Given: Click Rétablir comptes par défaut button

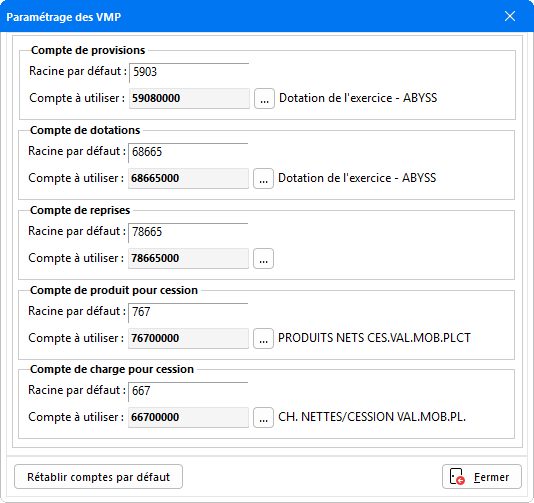Looking at the screenshot, I should click(98, 477).
